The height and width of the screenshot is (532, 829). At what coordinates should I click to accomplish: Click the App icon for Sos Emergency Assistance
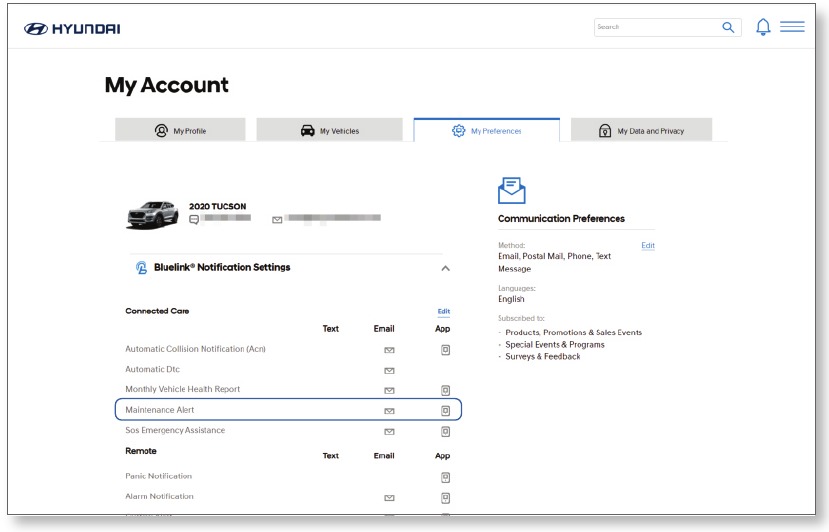[446, 432]
